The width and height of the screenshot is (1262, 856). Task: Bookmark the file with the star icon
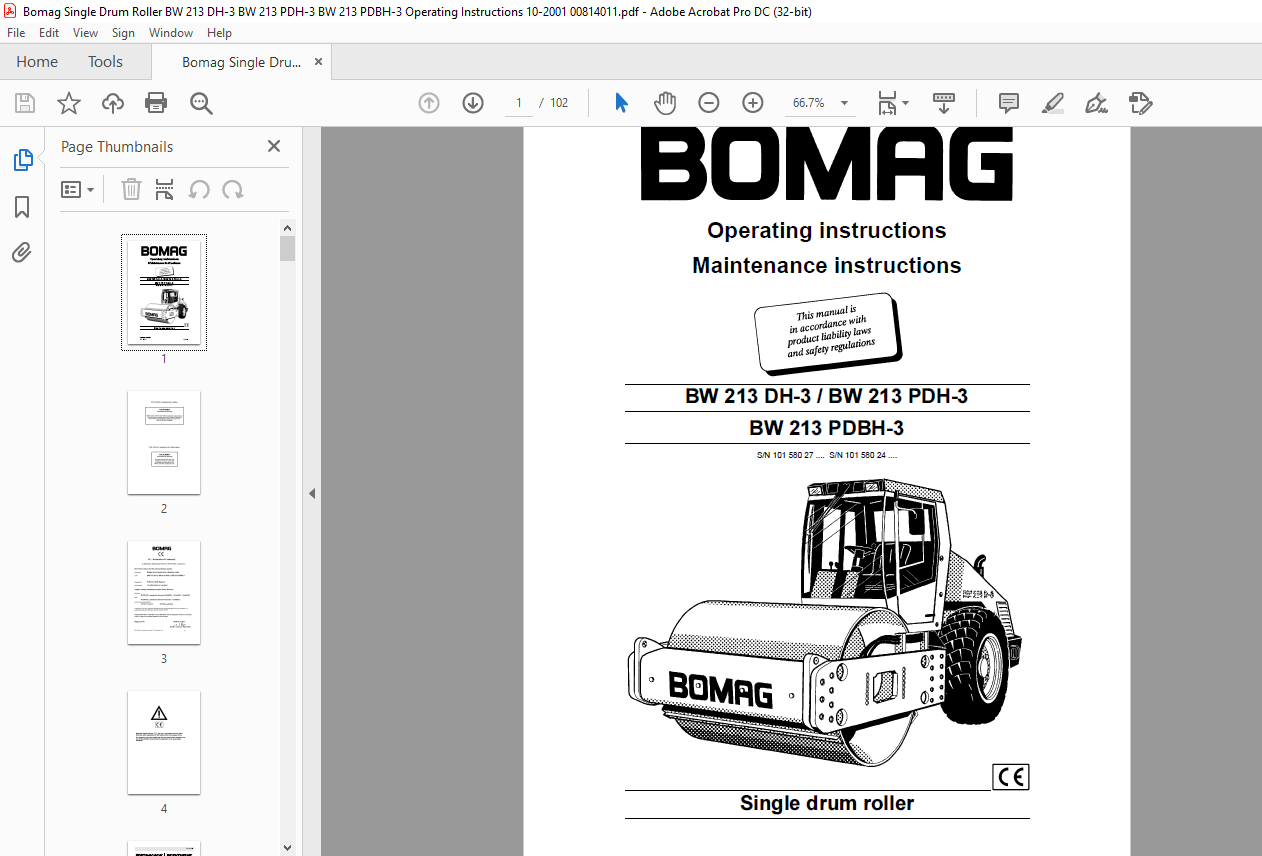point(69,103)
